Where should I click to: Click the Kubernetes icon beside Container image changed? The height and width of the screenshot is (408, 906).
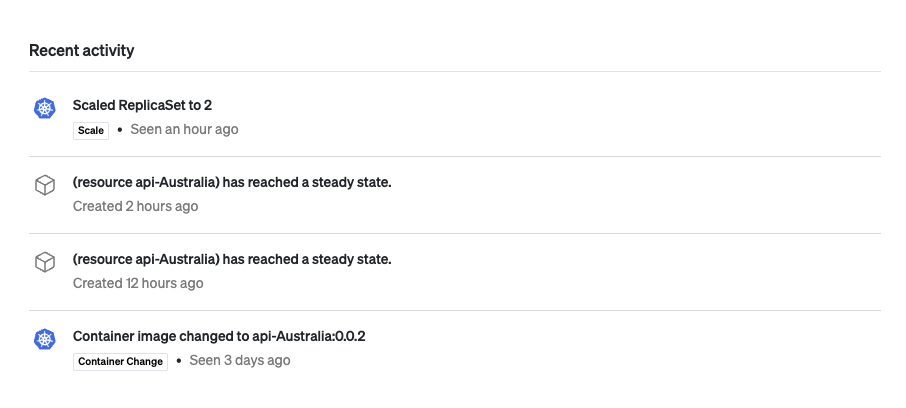pos(44,339)
